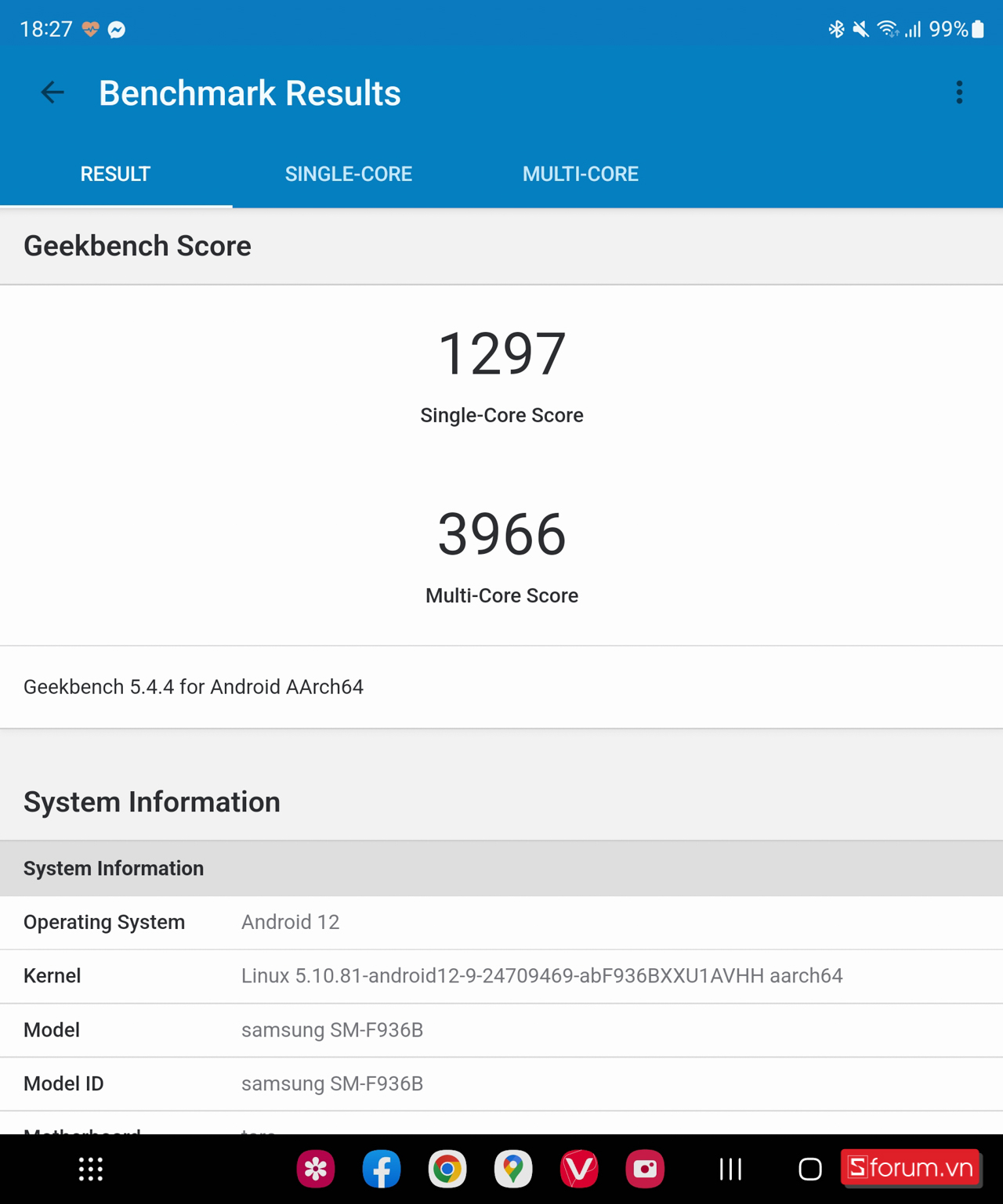Tap the Android 12 value
Viewport: 1003px width, 1204px height.
(x=290, y=922)
